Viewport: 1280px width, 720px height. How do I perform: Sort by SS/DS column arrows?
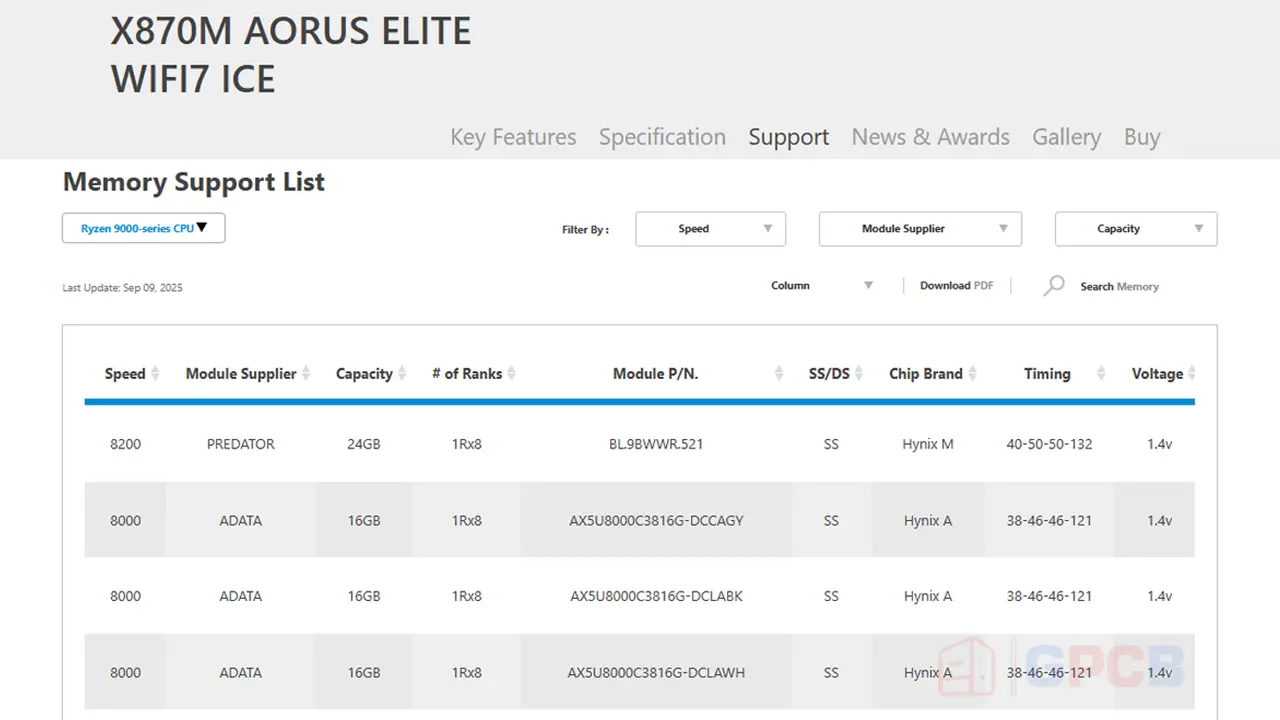coord(859,374)
